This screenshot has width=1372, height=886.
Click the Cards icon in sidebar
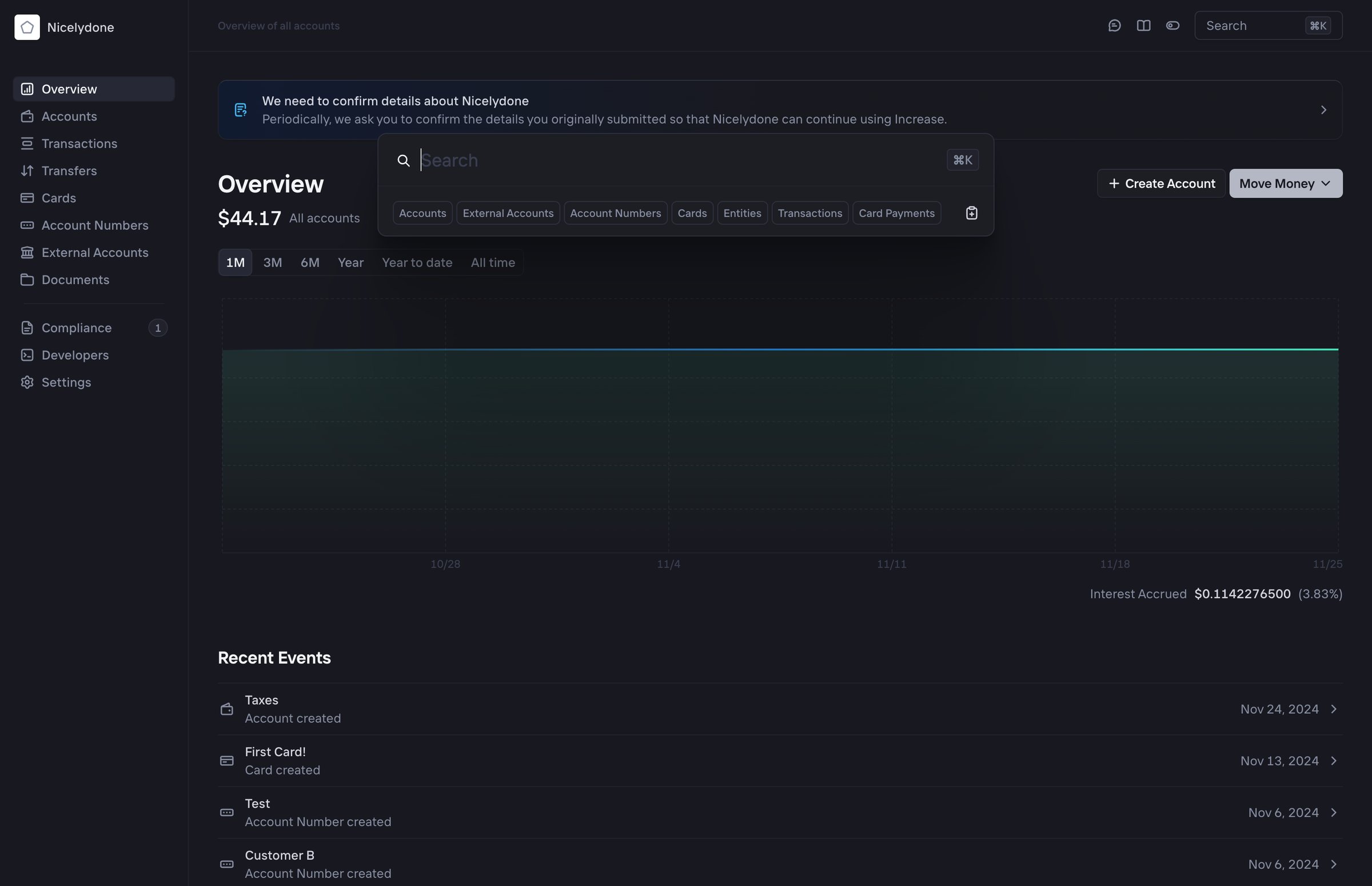27,198
